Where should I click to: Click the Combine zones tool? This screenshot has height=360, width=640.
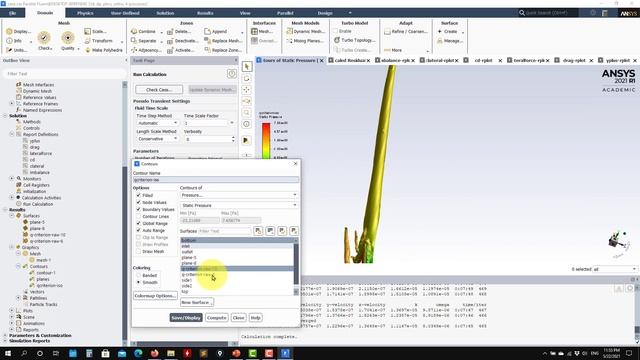(143, 31)
